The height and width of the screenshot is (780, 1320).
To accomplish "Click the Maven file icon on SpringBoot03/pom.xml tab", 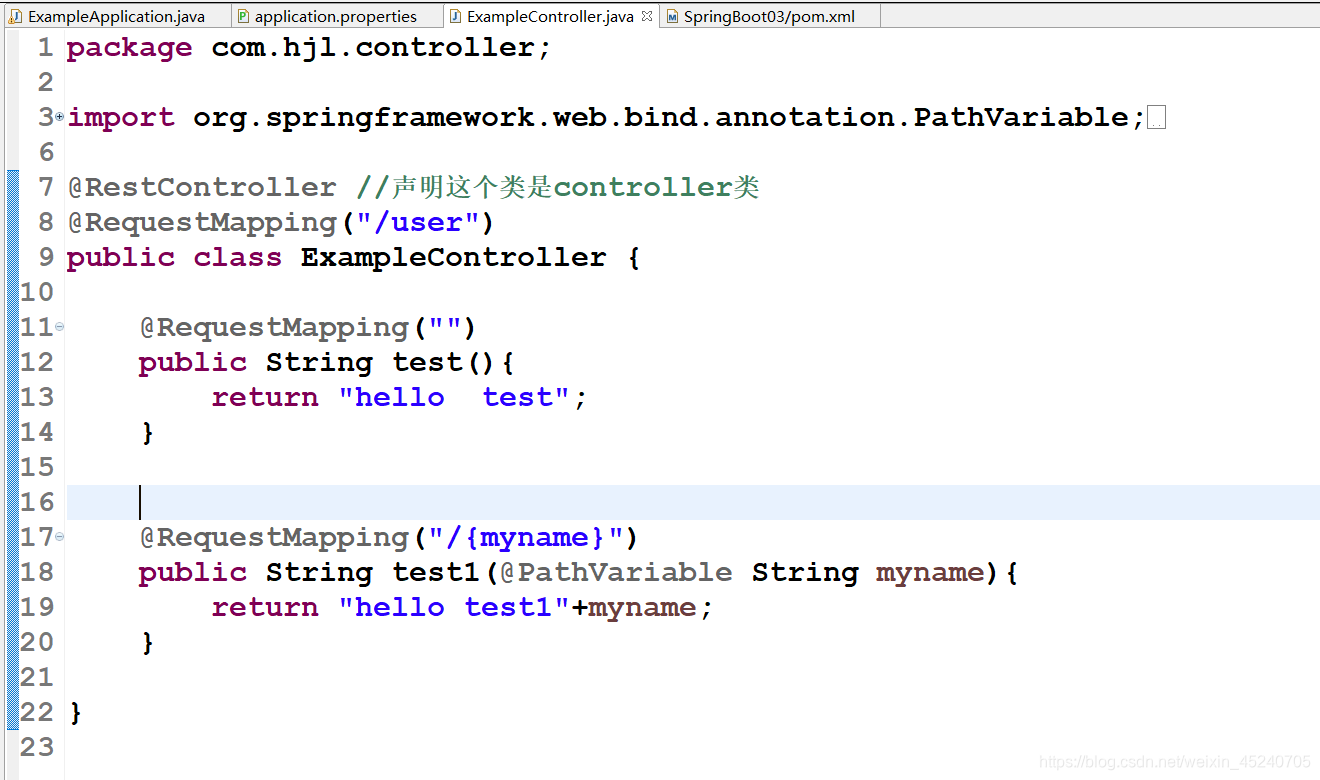I will coord(669,15).
